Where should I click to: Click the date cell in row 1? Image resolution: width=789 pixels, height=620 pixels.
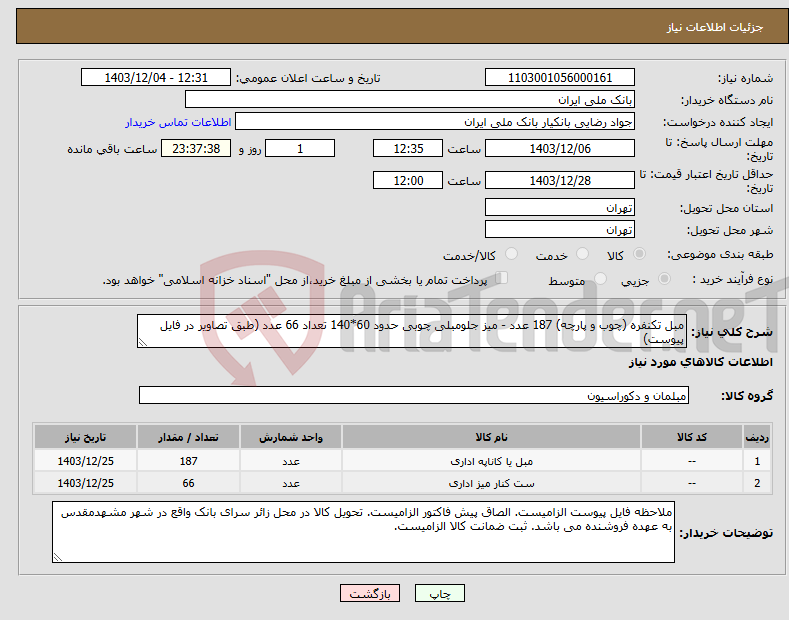[x=85, y=460]
